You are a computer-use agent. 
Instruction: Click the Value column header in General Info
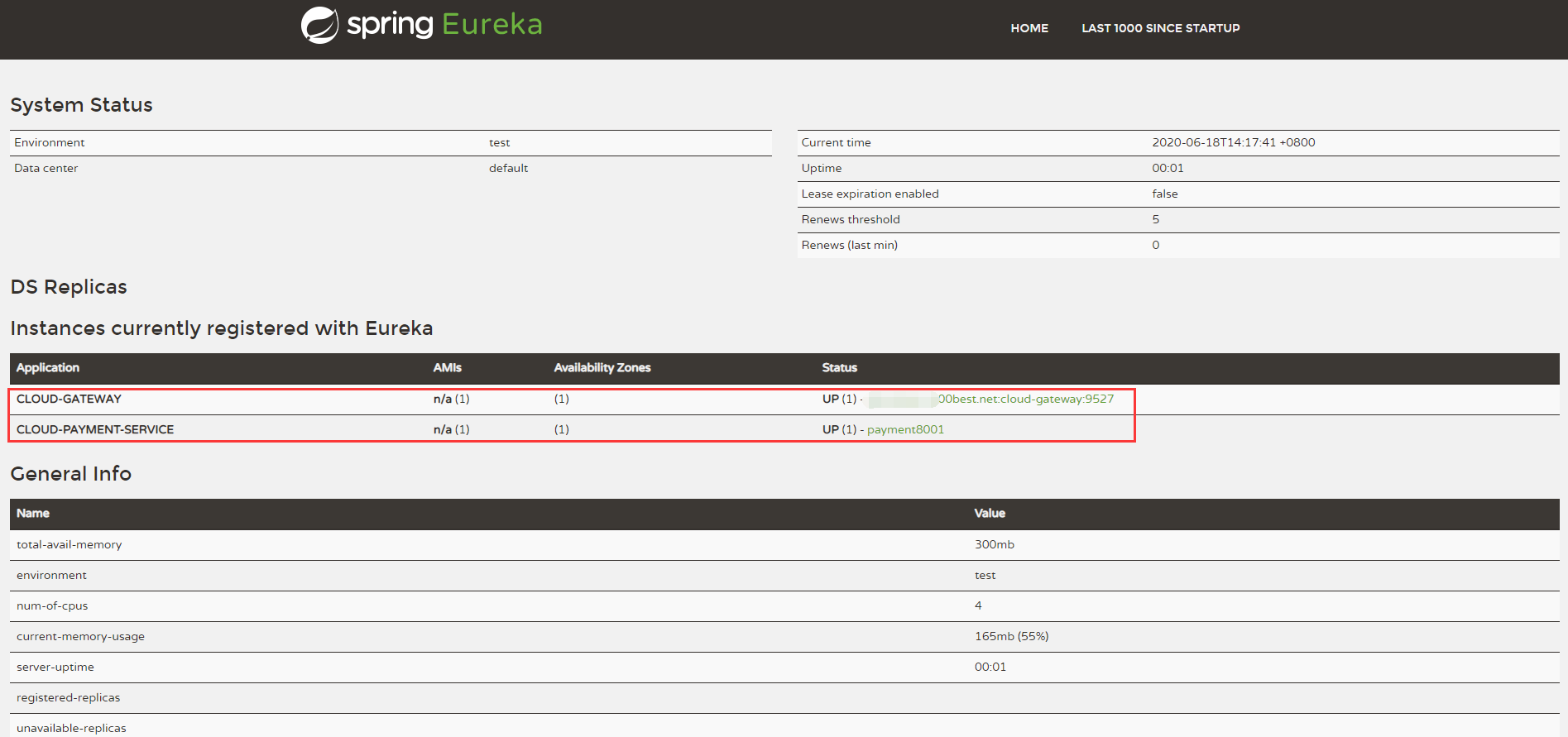[x=990, y=514]
